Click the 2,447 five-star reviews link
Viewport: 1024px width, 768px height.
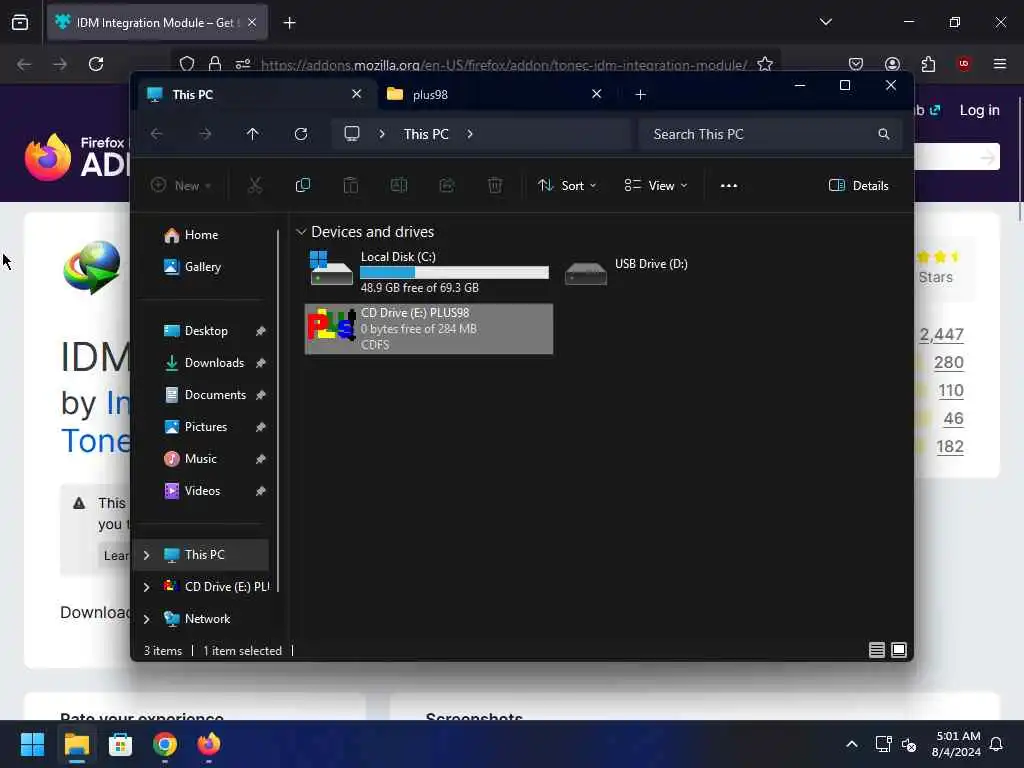point(941,334)
